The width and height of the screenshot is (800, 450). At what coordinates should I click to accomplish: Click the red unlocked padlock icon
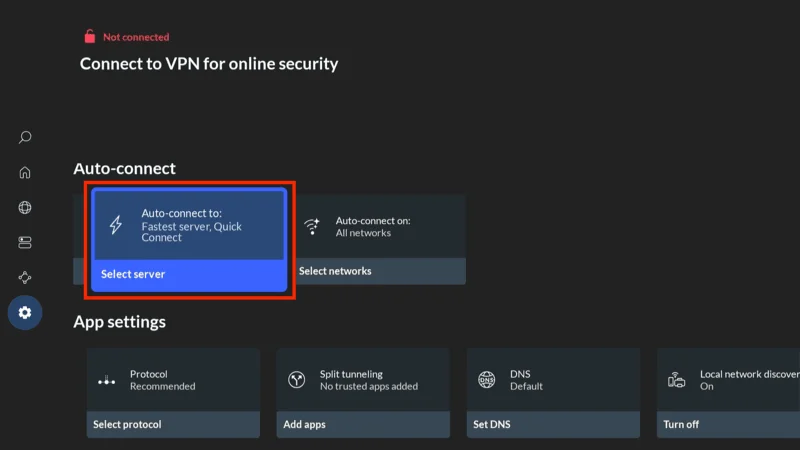[x=90, y=37]
